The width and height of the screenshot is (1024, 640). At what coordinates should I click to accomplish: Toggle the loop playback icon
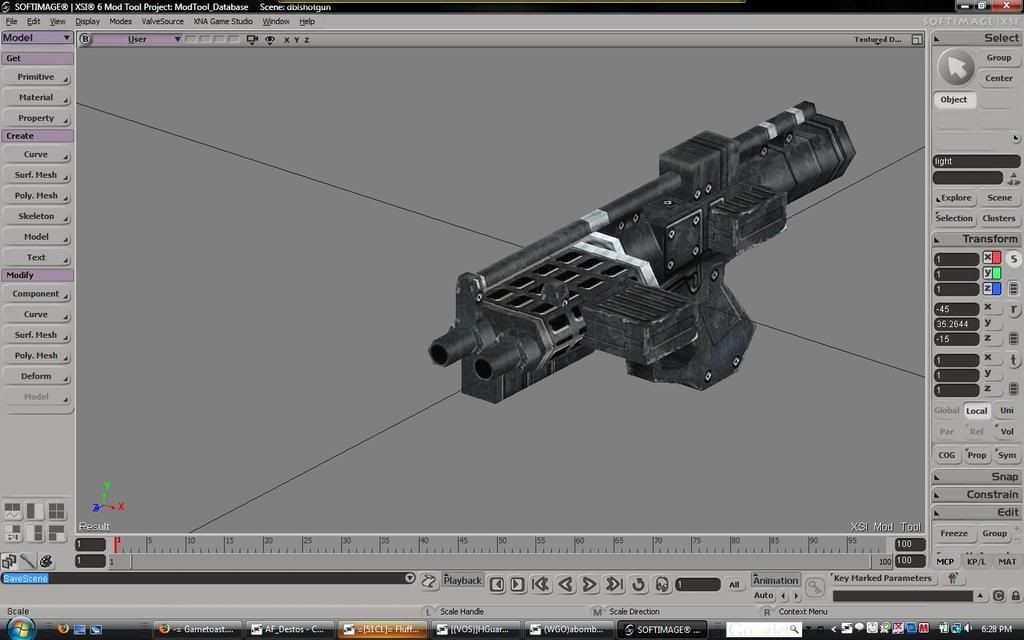639,584
